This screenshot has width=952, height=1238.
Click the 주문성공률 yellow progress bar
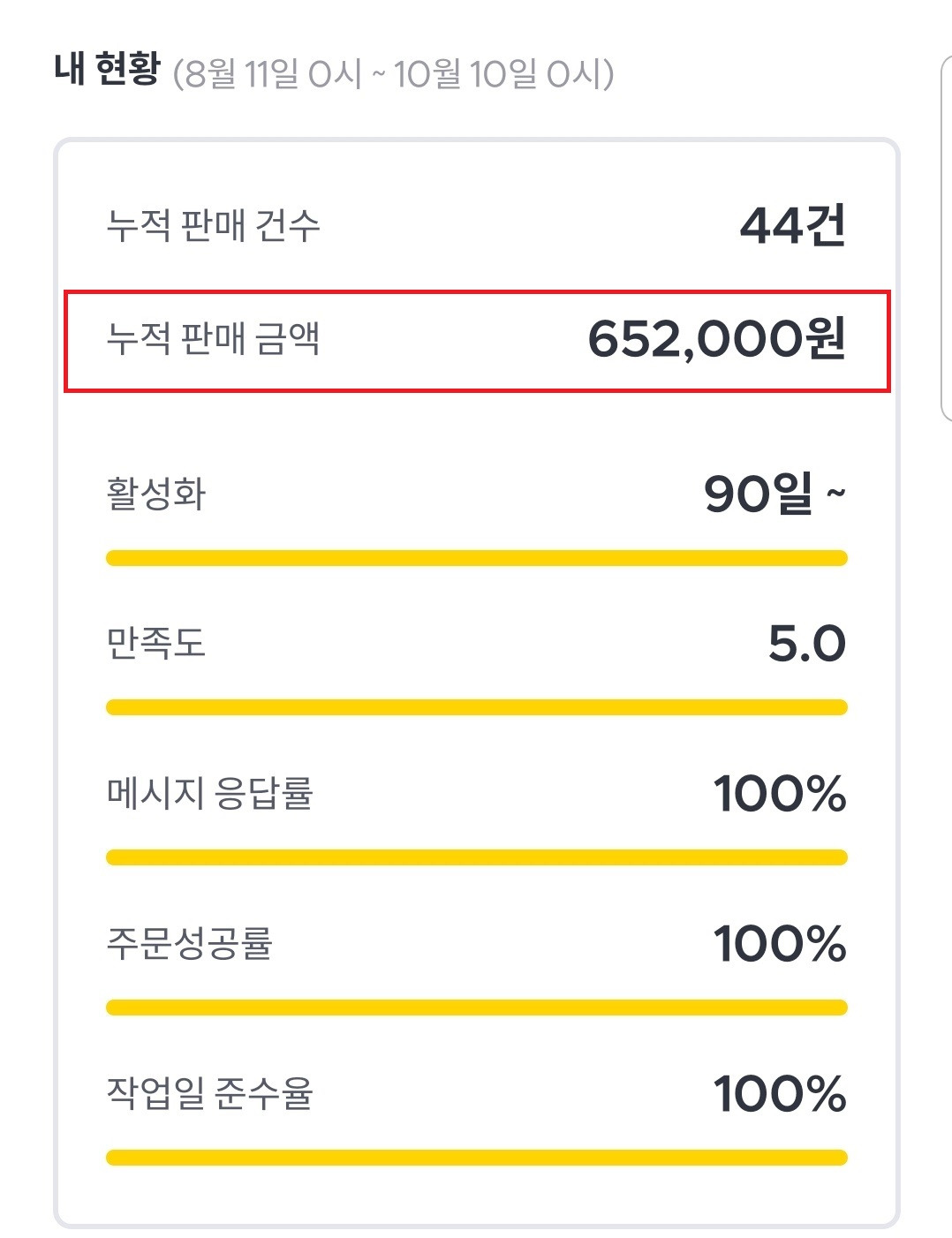click(x=477, y=1008)
